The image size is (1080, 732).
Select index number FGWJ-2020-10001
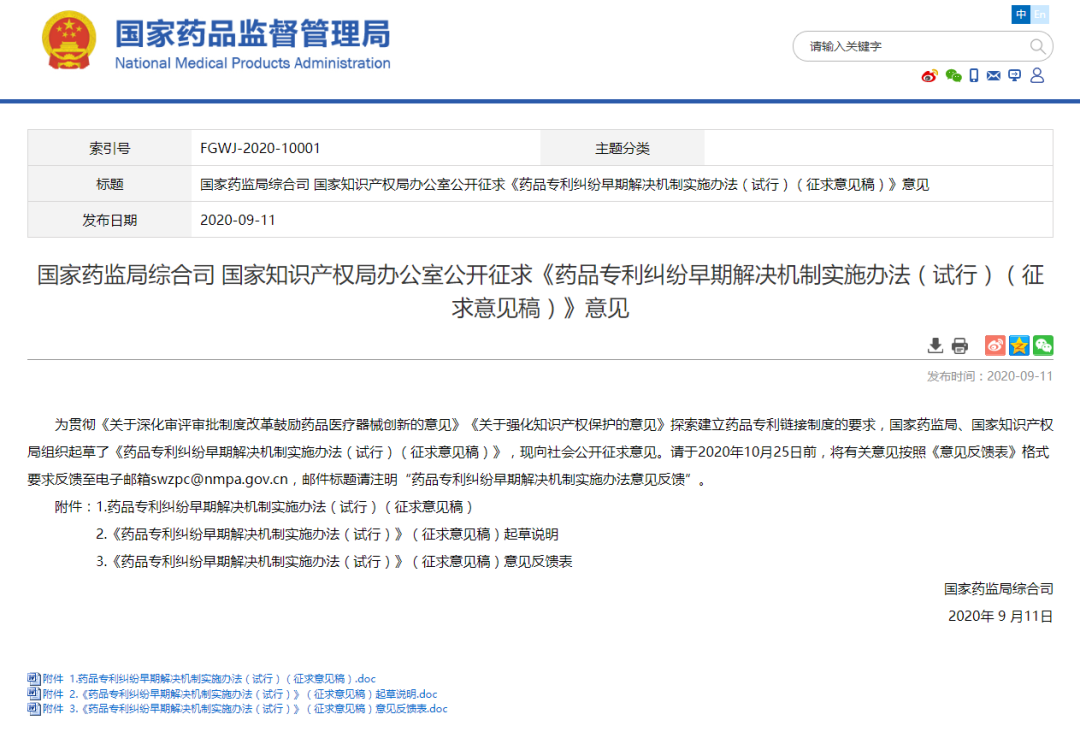260,148
